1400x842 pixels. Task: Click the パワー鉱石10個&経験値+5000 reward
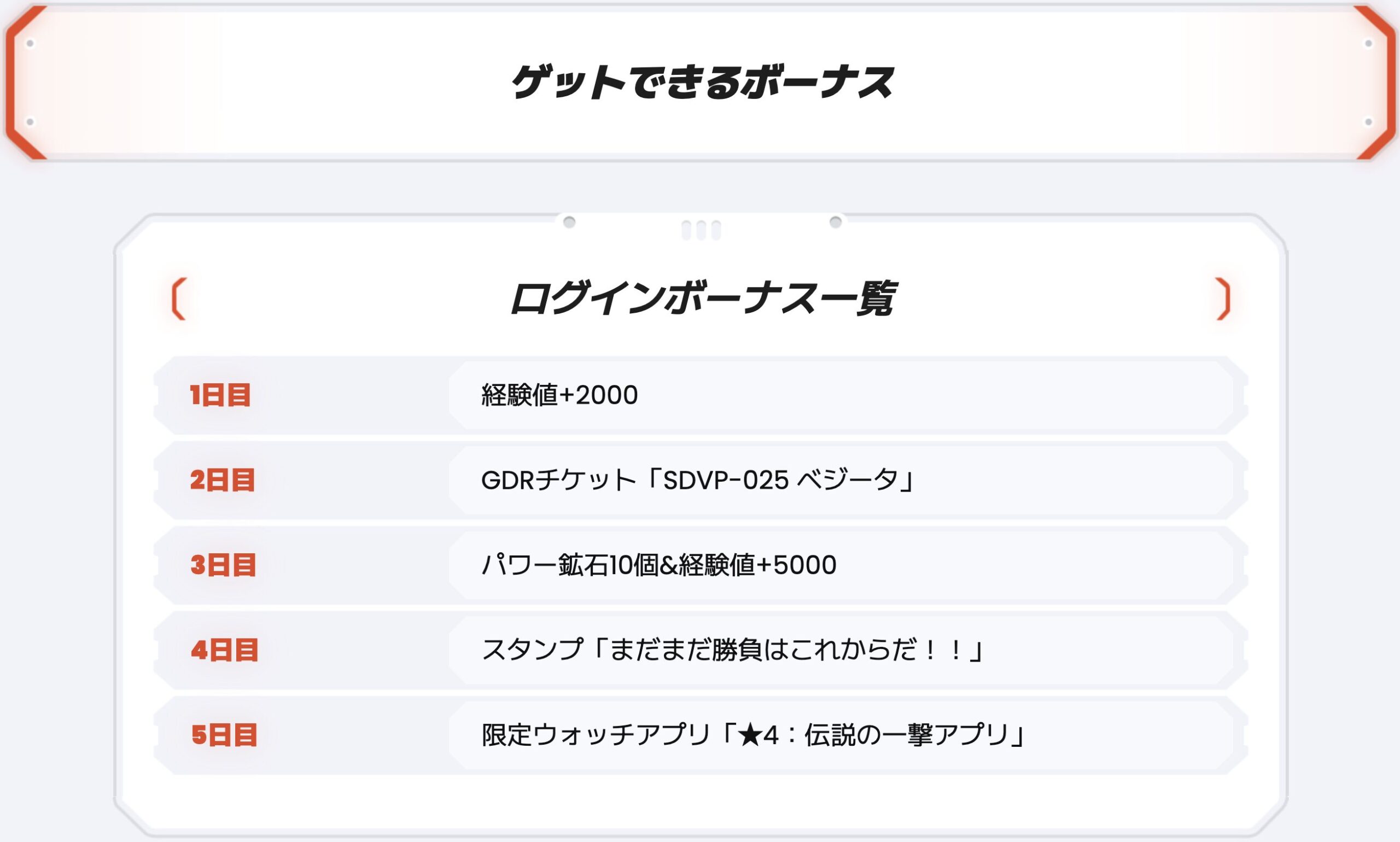pos(658,566)
